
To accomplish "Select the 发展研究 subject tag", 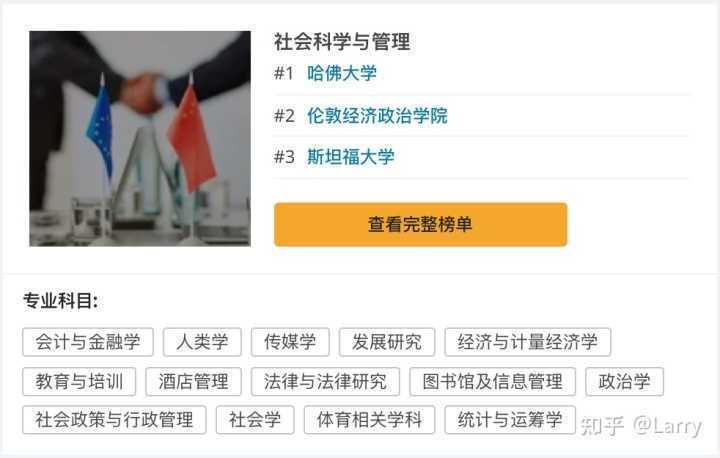I will (x=387, y=342).
